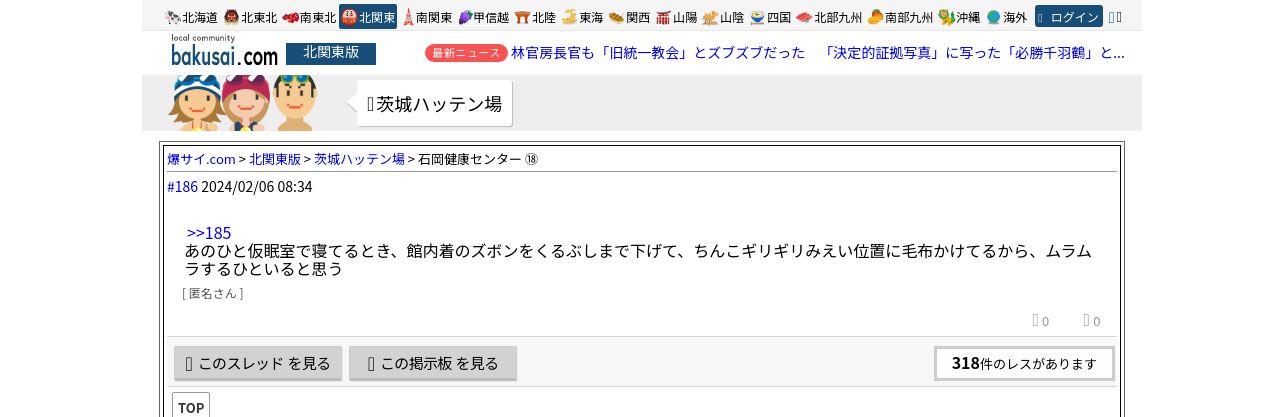Open the 北海道 region icon link

pyautogui.click(x=173, y=17)
